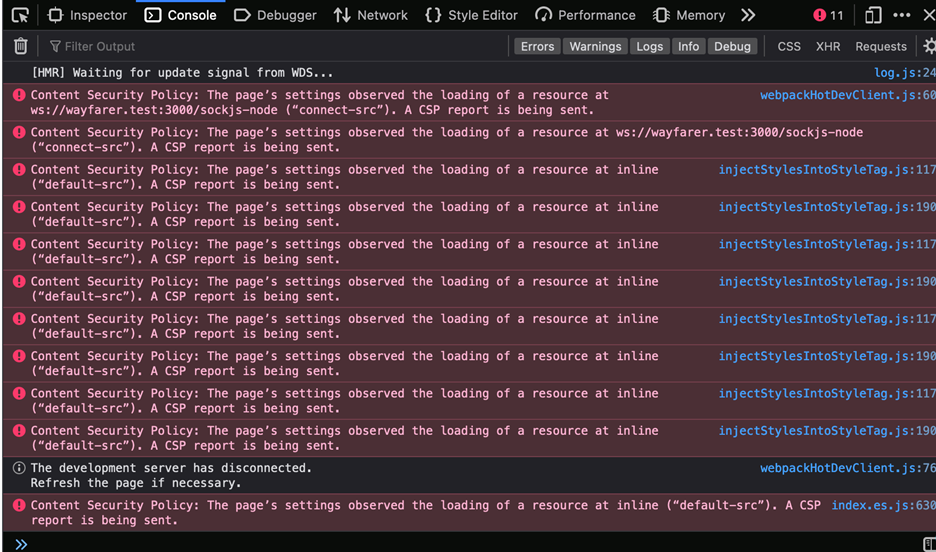
Task: Click the development server disconnected message
Action: tap(171, 476)
